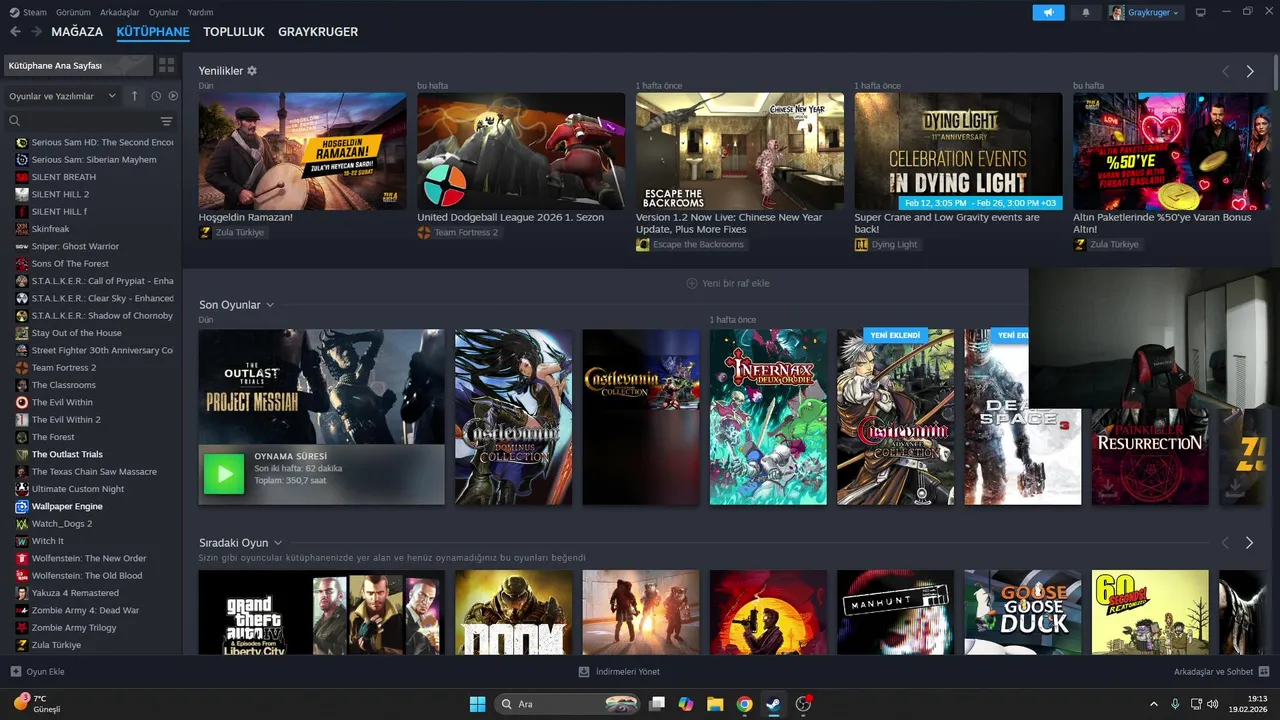Open Dying Light news tag
Image resolution: width=1280 pixels, height=720 pixels.
tap(887, 244)
